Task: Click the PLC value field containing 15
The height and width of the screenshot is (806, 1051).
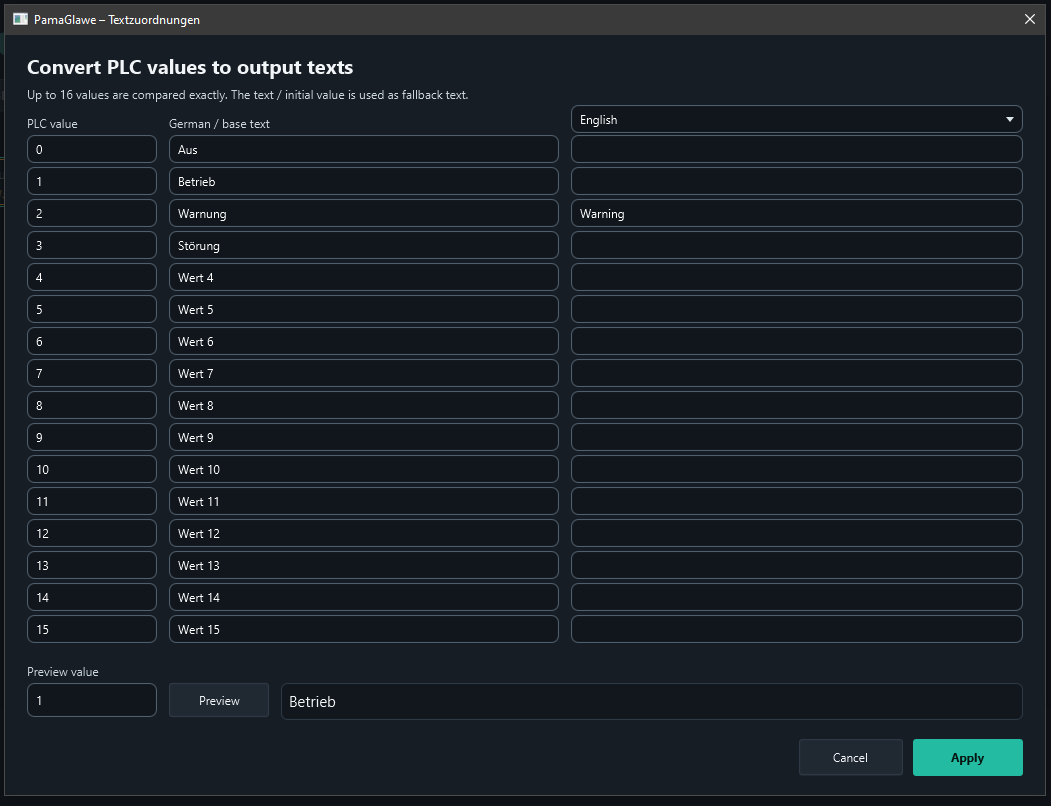Action: [x=92, y=629]
